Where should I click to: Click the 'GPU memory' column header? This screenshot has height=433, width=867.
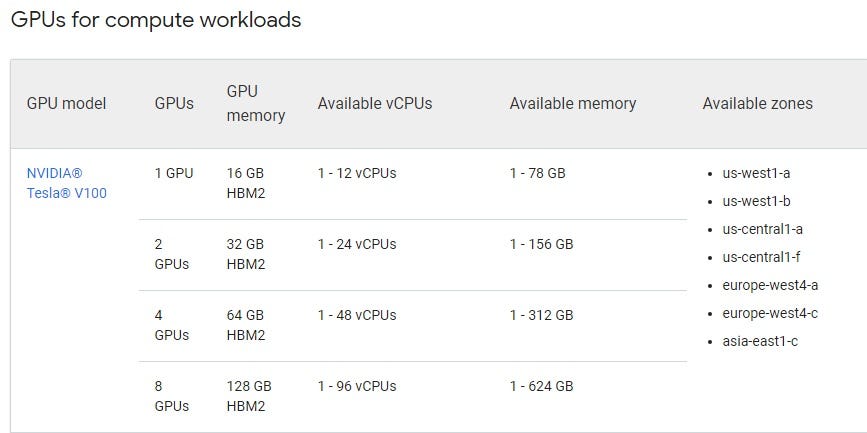(x=255, y=103)
